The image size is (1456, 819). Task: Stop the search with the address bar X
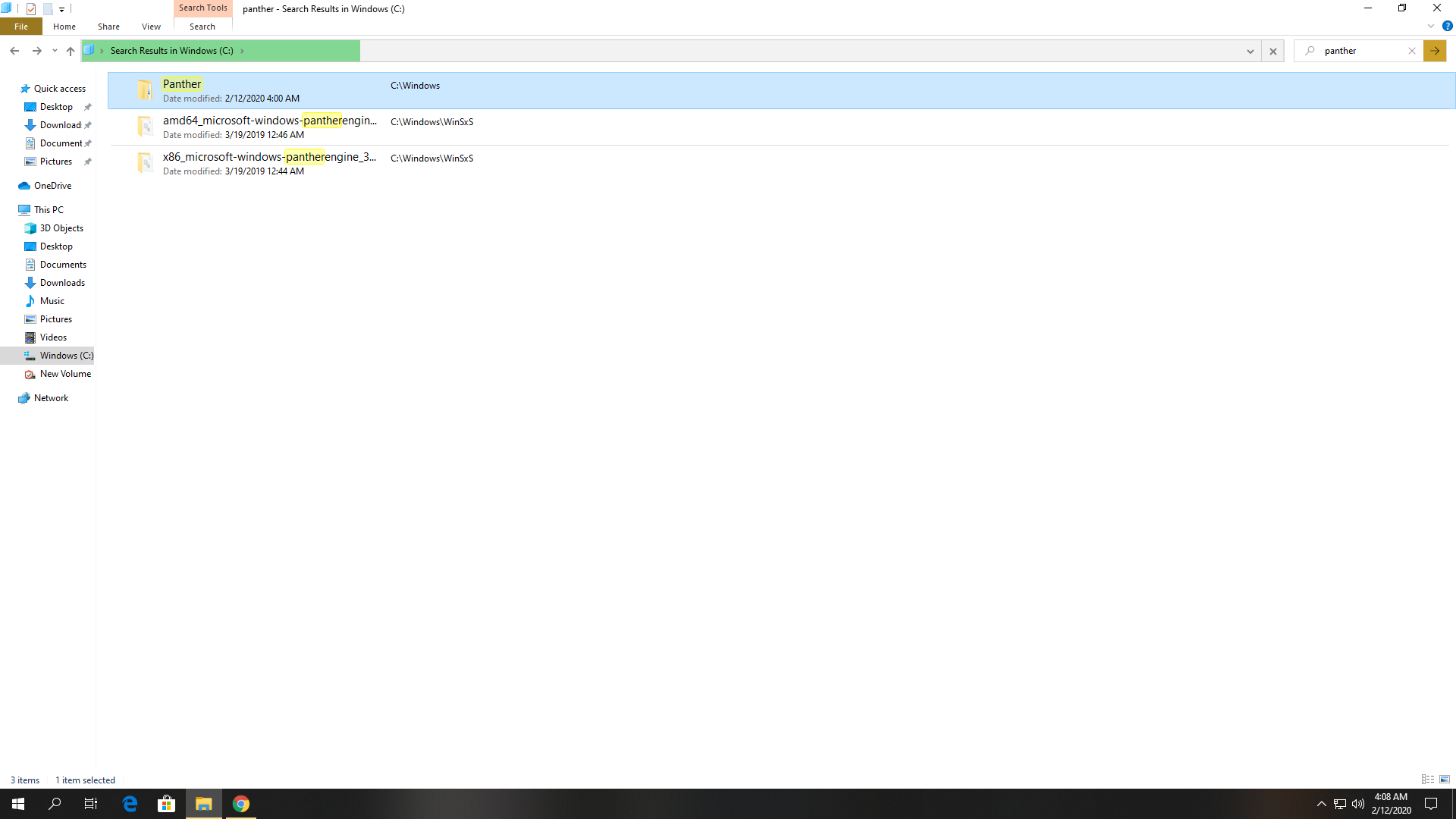click(x=1273, y=51)
